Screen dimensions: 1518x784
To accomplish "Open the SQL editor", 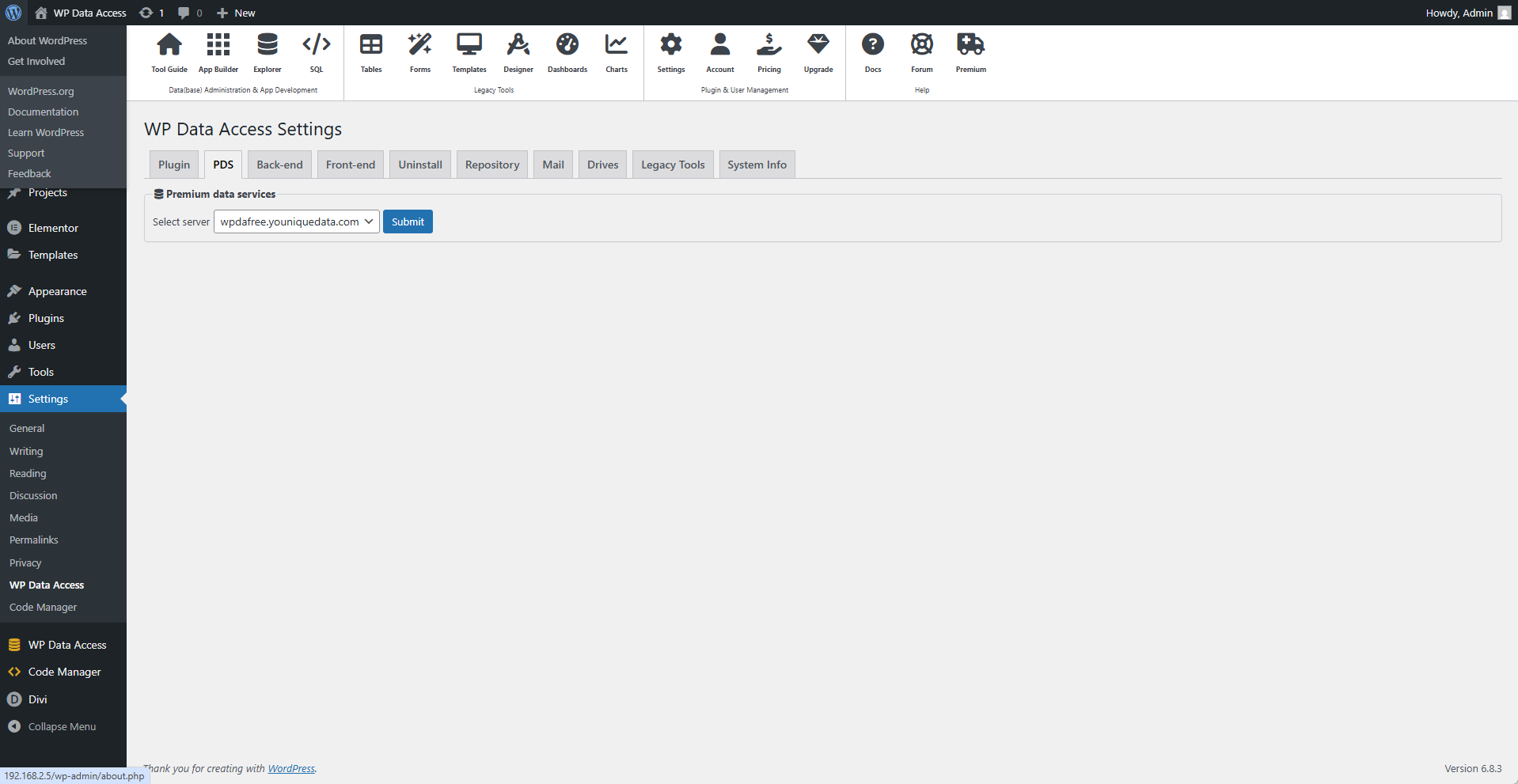I will [x=316, y=51].
